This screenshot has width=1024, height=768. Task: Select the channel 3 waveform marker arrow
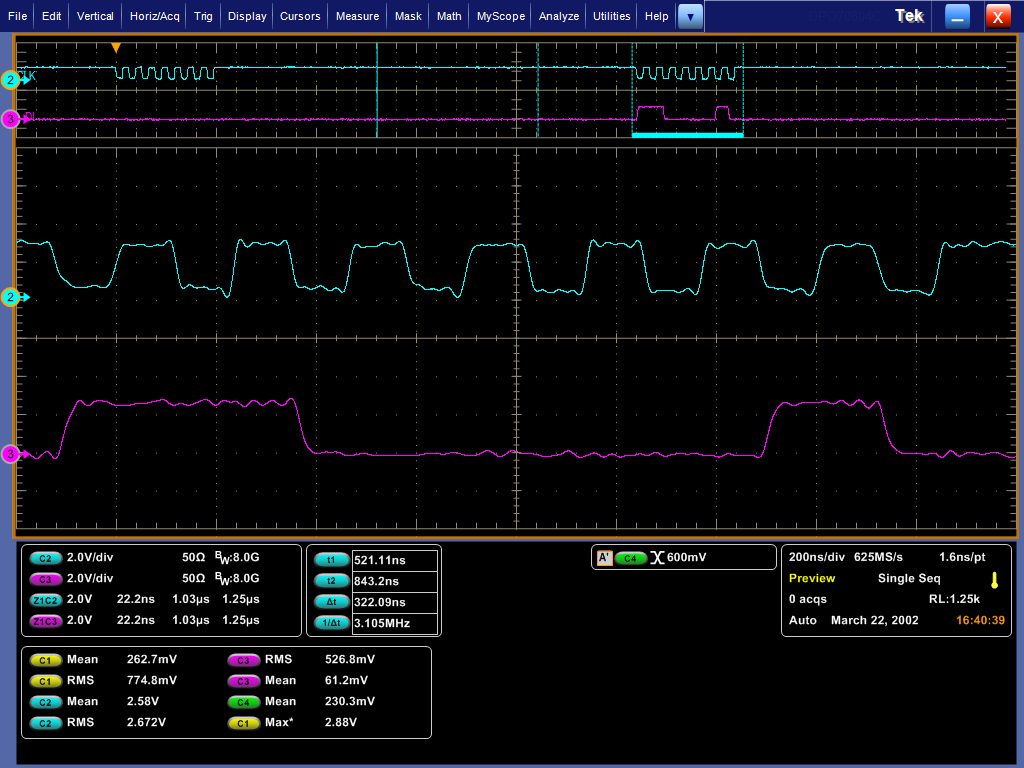(11, 454)
